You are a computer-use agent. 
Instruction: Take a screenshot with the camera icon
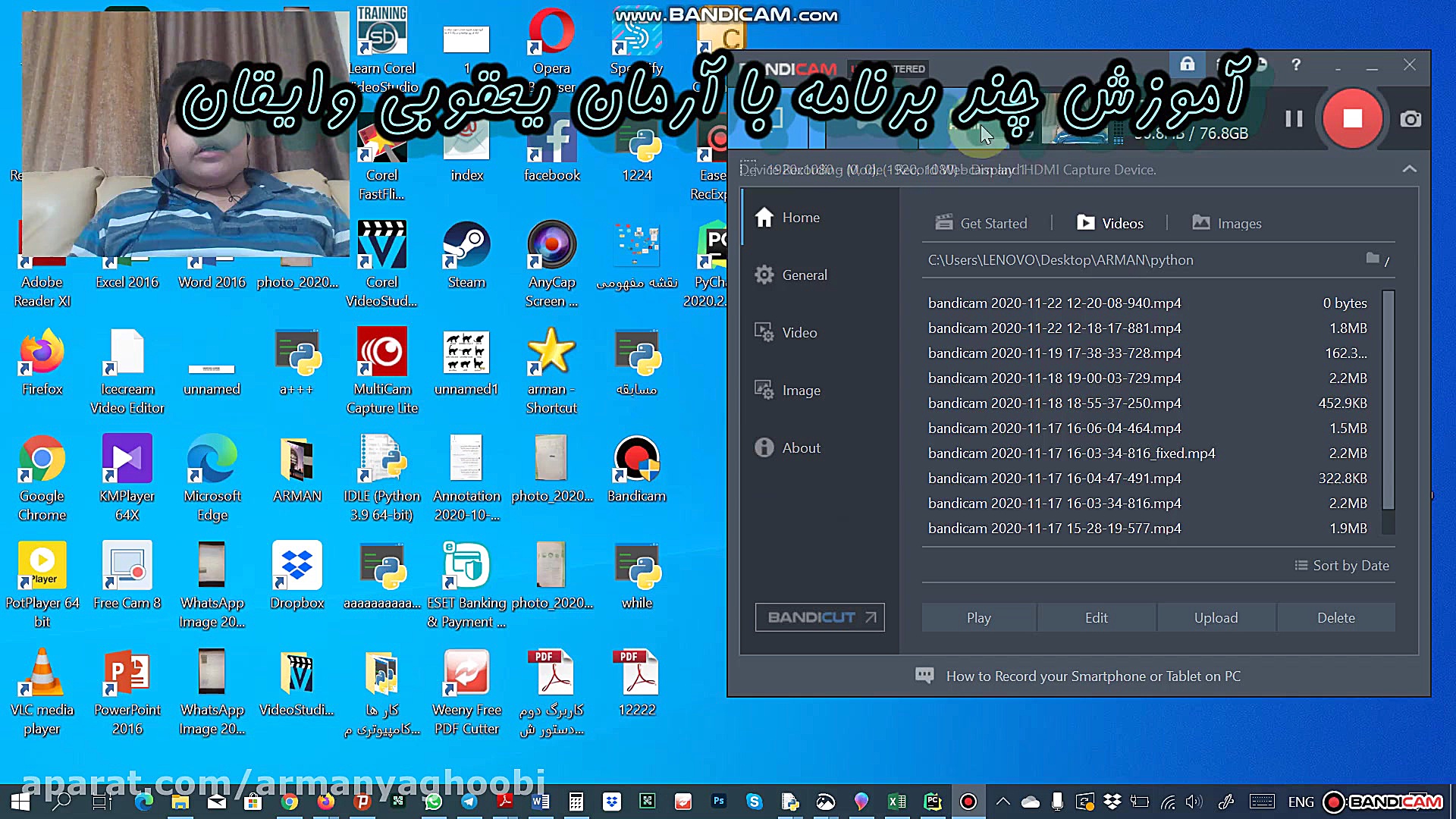pos(1410,119)
